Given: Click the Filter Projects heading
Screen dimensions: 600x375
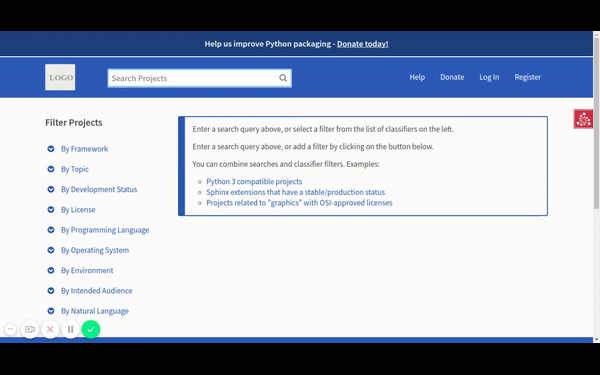Looking at the screenshot, I should pos(74,123).
